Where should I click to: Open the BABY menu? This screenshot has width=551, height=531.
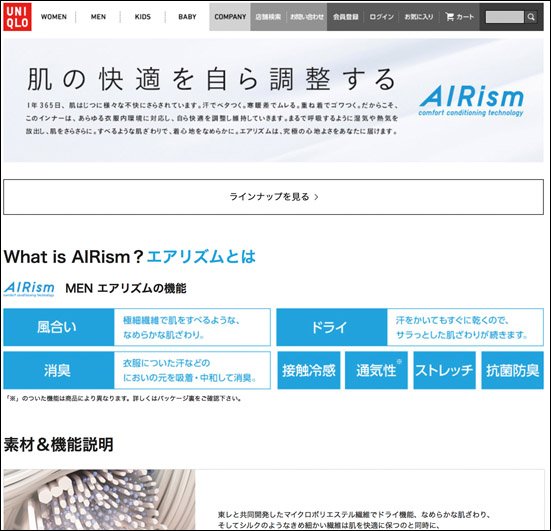[x=187, y=17]
